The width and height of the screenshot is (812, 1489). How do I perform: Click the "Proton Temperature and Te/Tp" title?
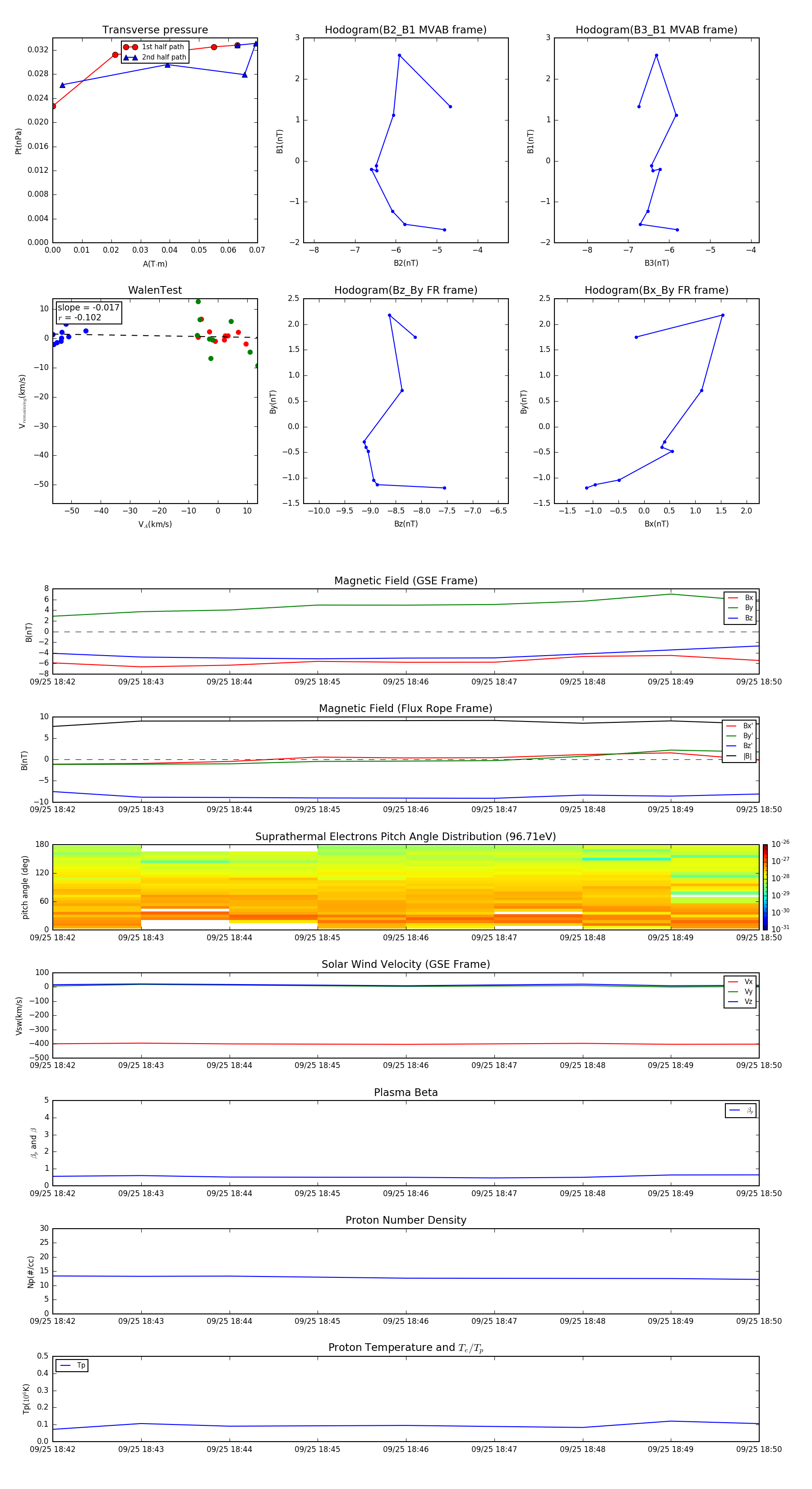pyautogui.click(x=406, y=1348)
